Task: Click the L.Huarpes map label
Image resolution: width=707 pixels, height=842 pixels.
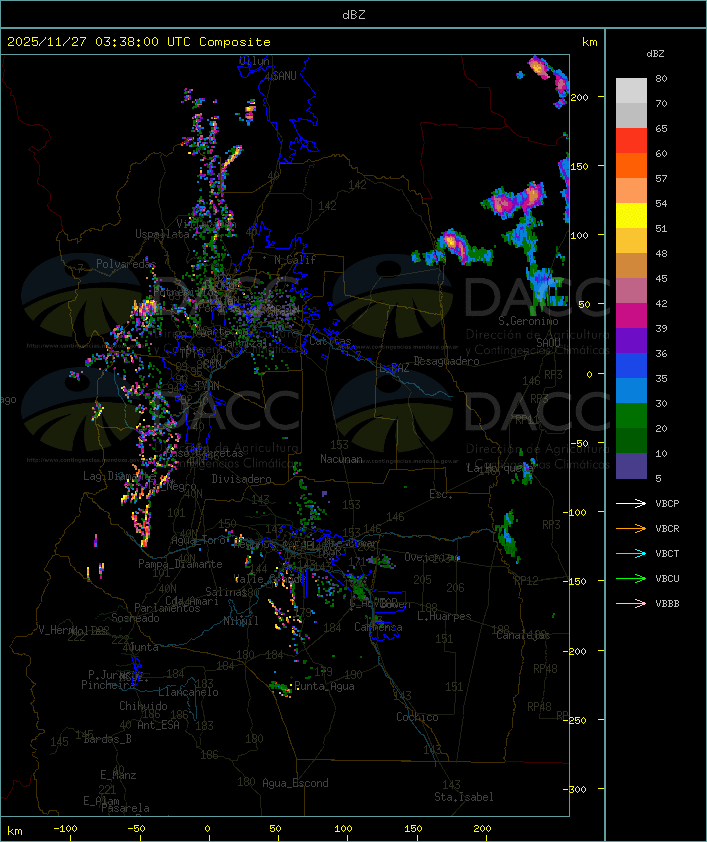Action: 444,616
